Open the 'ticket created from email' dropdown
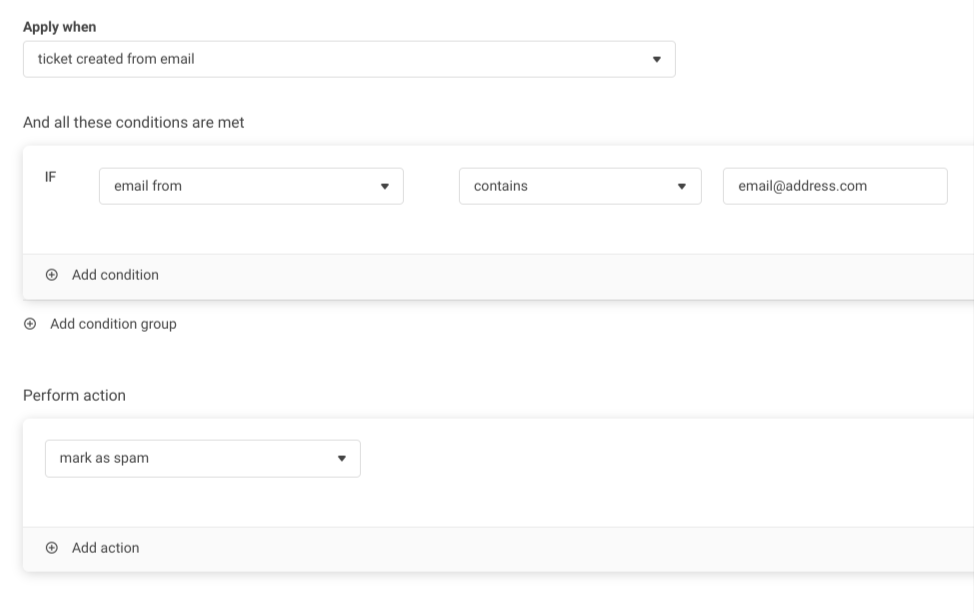The image size is (974, 613). 348,59
